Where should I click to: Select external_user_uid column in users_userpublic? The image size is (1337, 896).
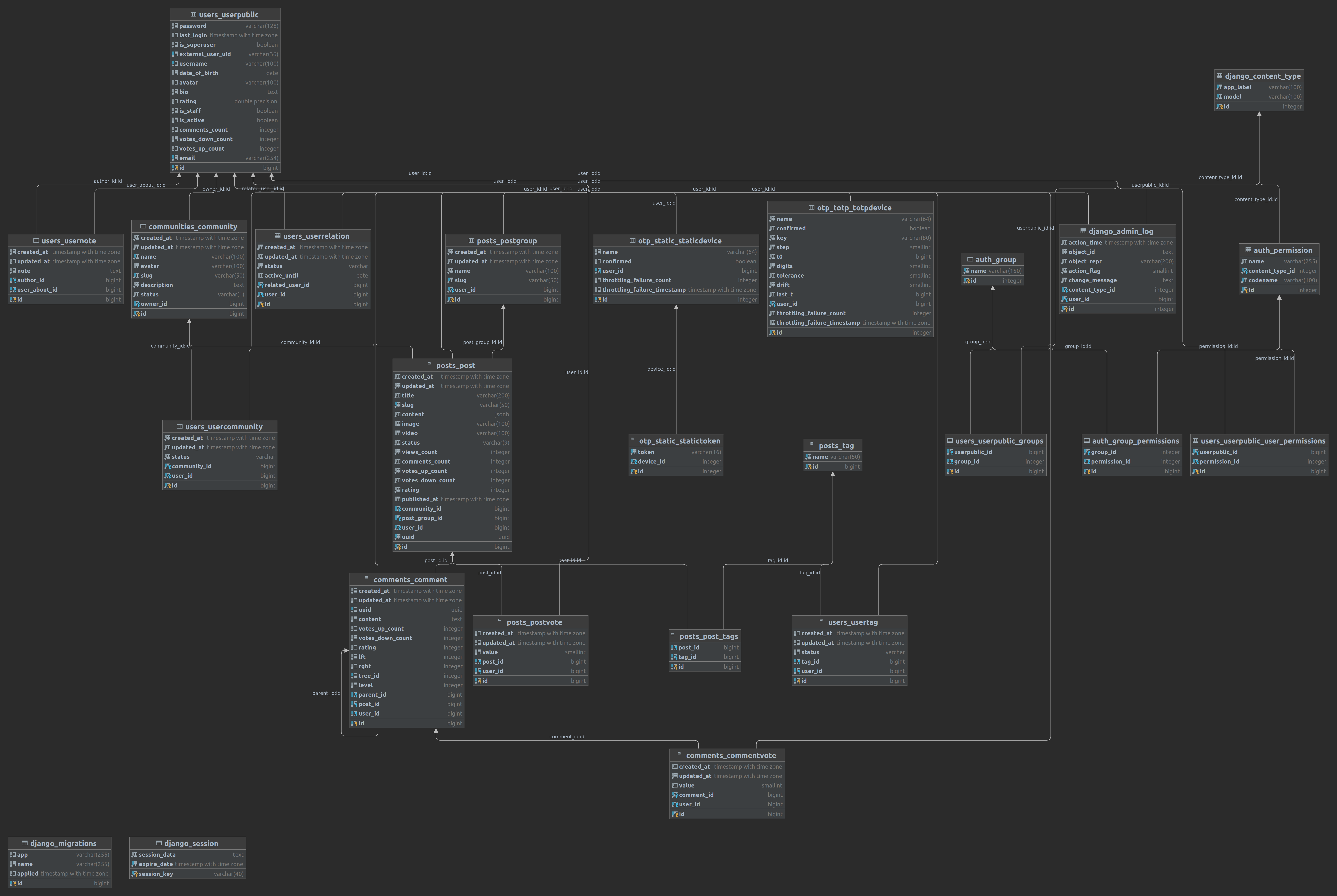(225, 54)
